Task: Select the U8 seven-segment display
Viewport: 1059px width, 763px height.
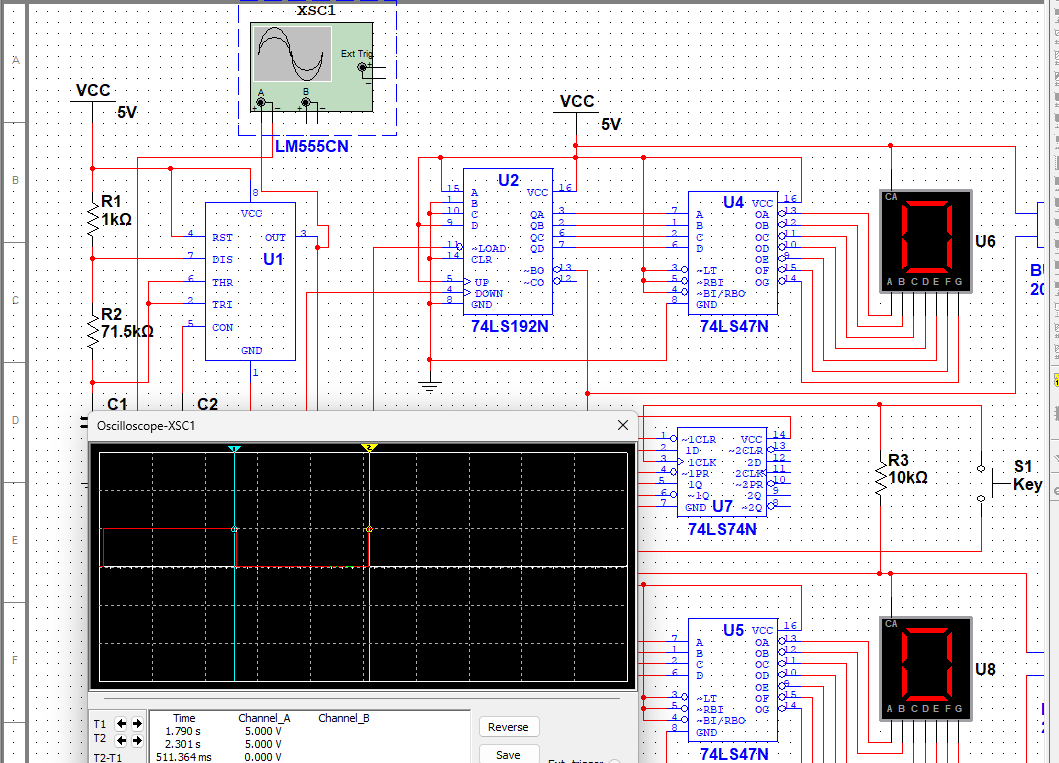Action: click(926, 668)
